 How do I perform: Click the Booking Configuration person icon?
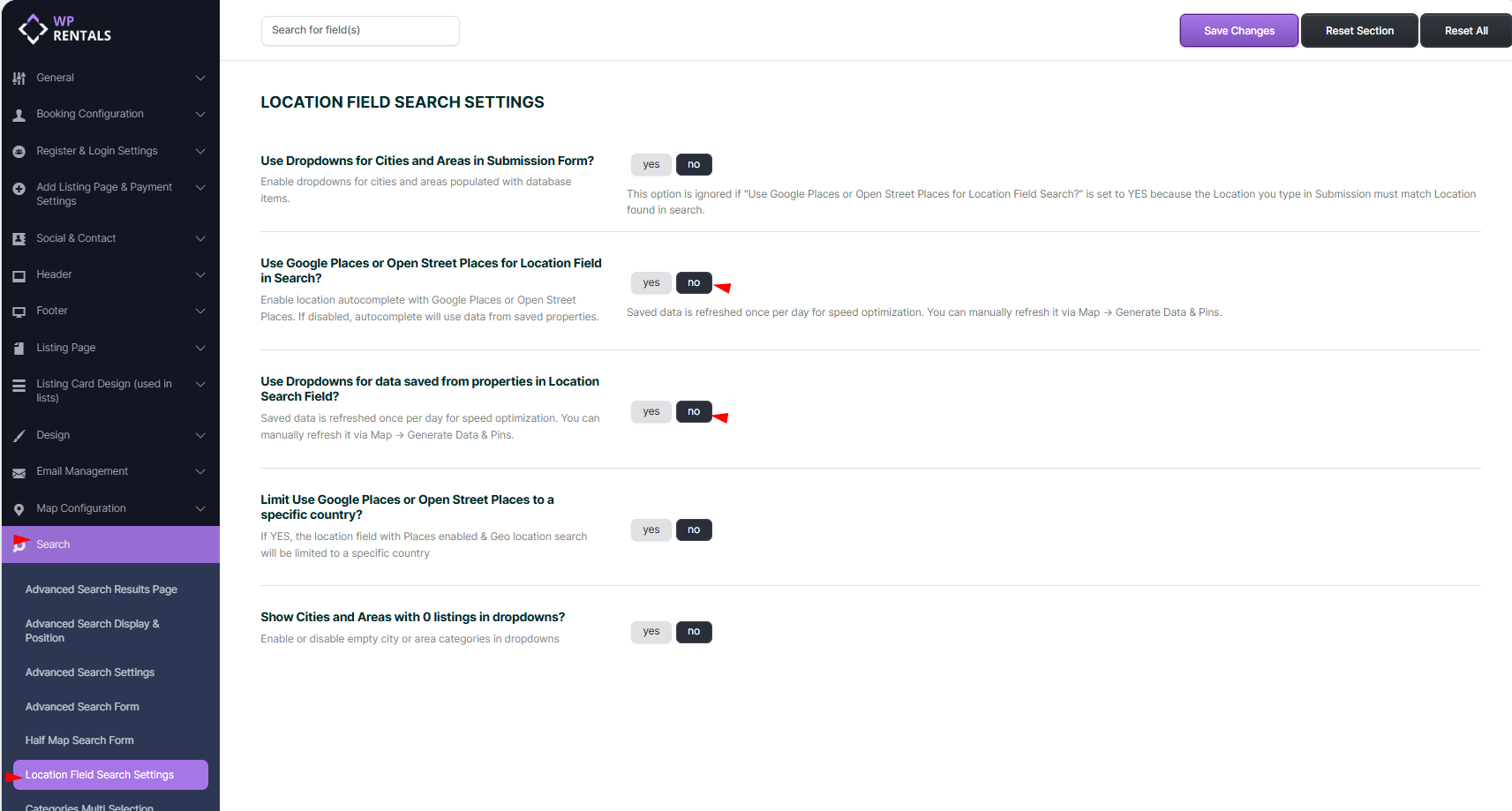(x=19, y=115)
